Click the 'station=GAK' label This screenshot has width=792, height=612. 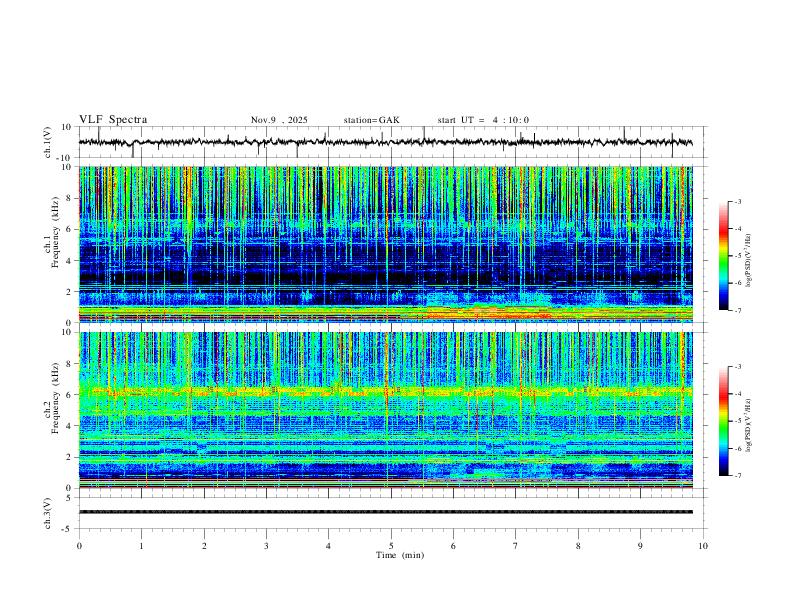click(x=371, y=120)
